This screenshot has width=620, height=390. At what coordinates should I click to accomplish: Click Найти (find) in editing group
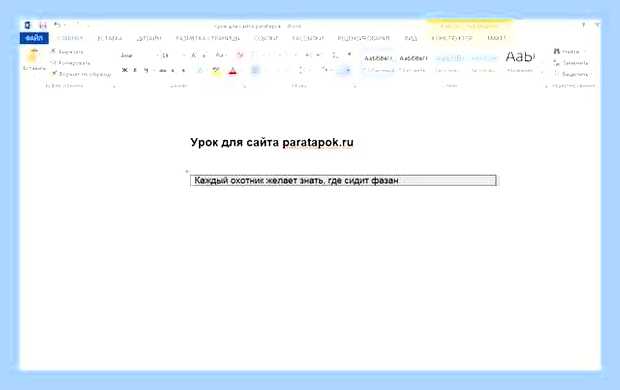pos(567,52)
